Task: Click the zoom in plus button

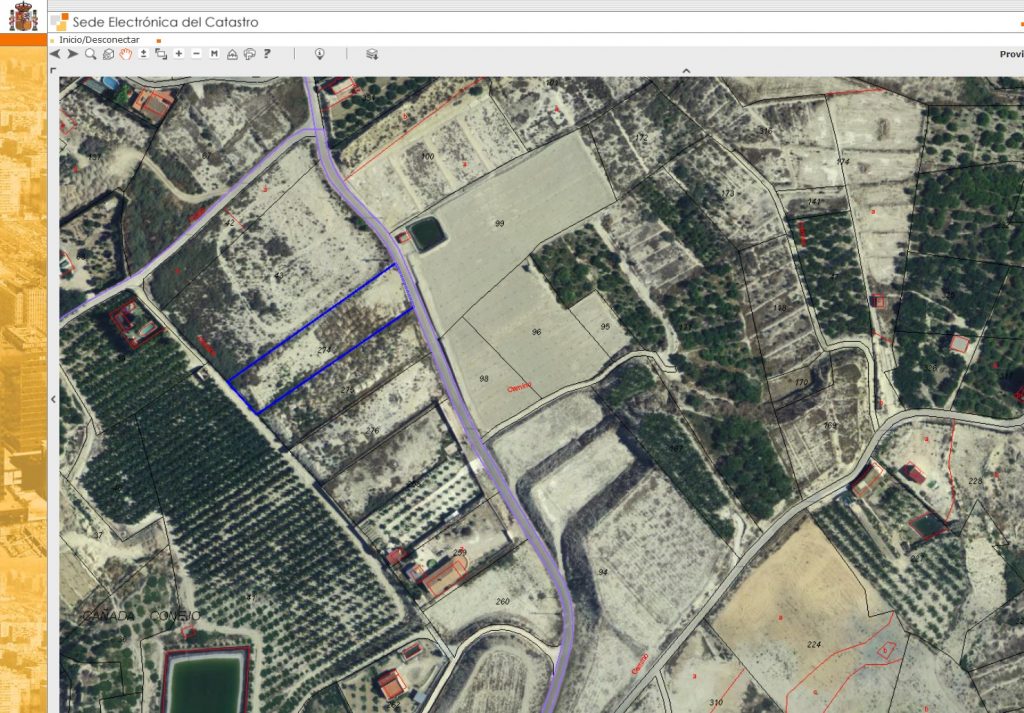Action: click(178, 54)
